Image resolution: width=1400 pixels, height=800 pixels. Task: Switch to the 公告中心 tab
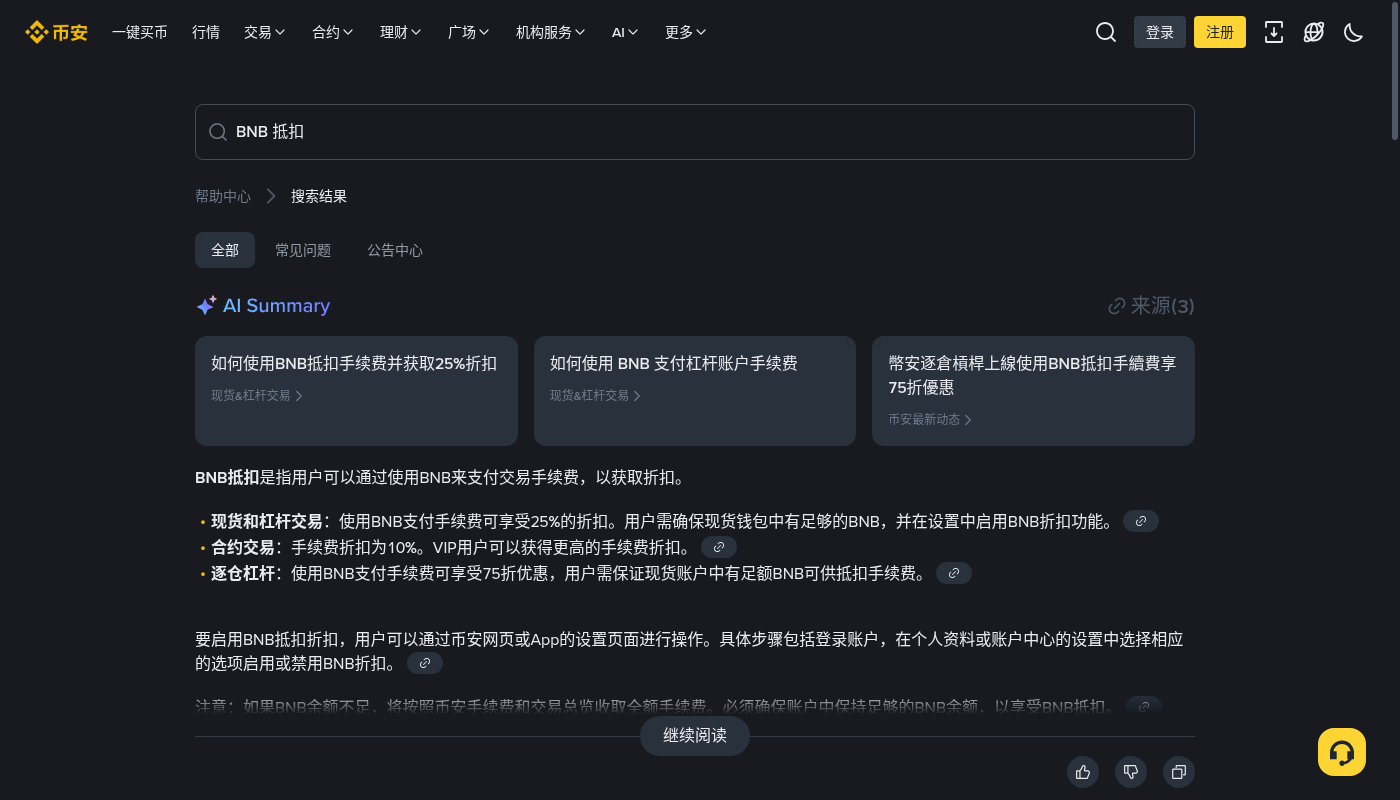395,250
